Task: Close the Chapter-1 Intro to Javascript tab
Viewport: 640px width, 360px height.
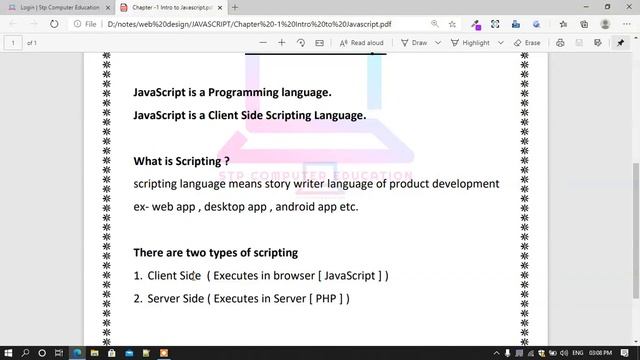Action: coord(220,7)
